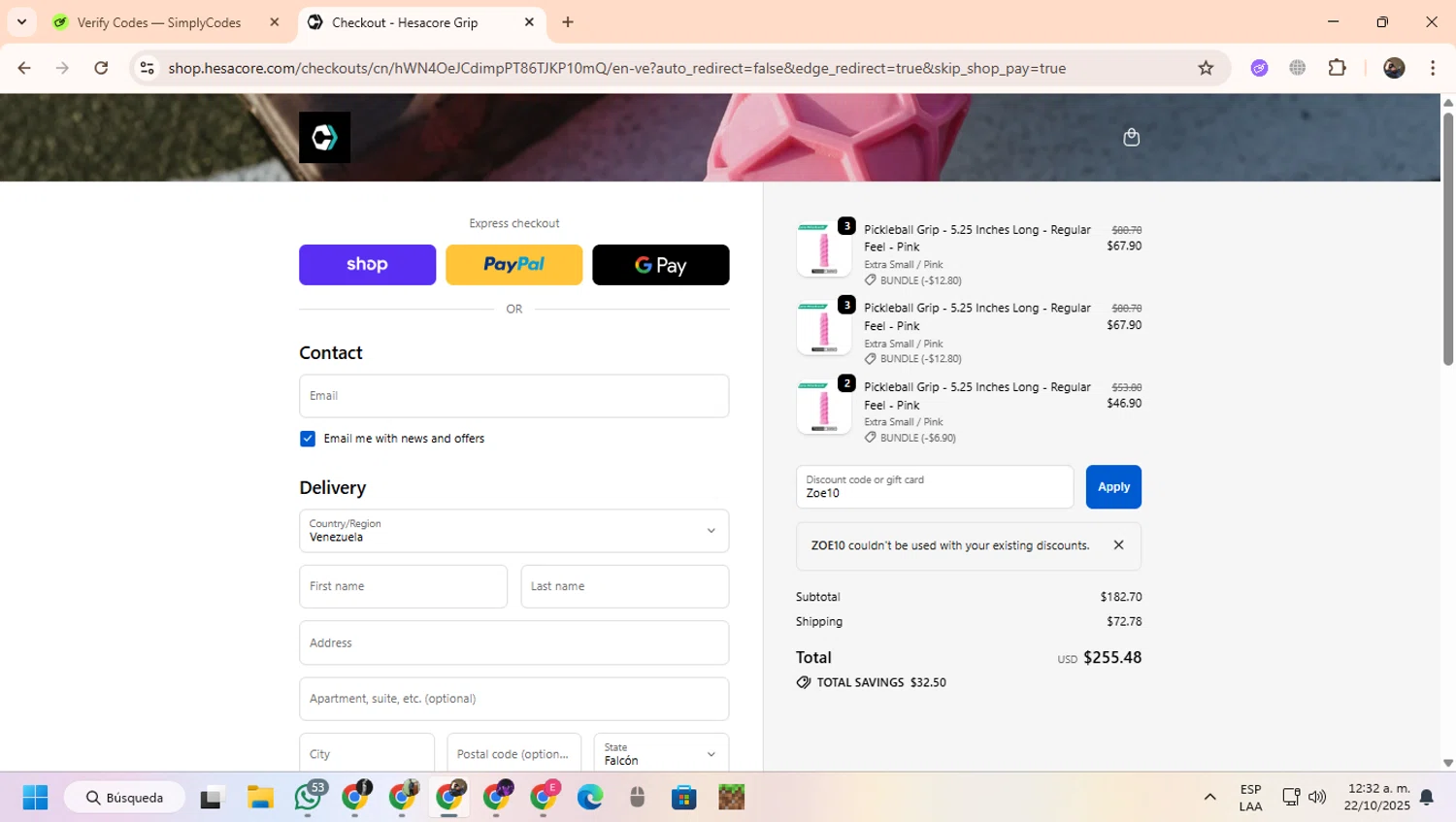Viewport: 1456px width, 822px height.
Task: View site information icon in address bar
Action: coord(148,68)
